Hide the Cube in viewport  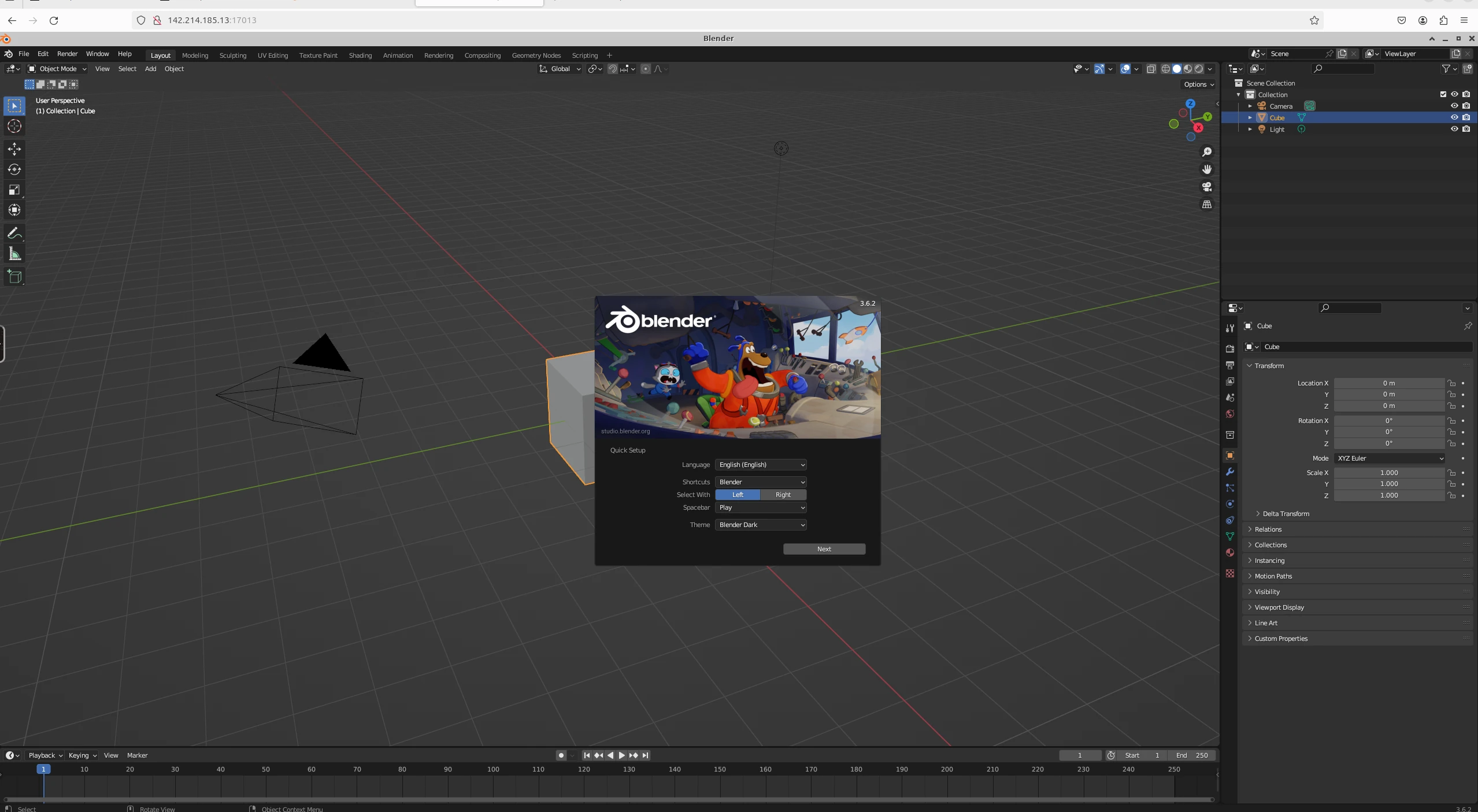point(1454,117)
